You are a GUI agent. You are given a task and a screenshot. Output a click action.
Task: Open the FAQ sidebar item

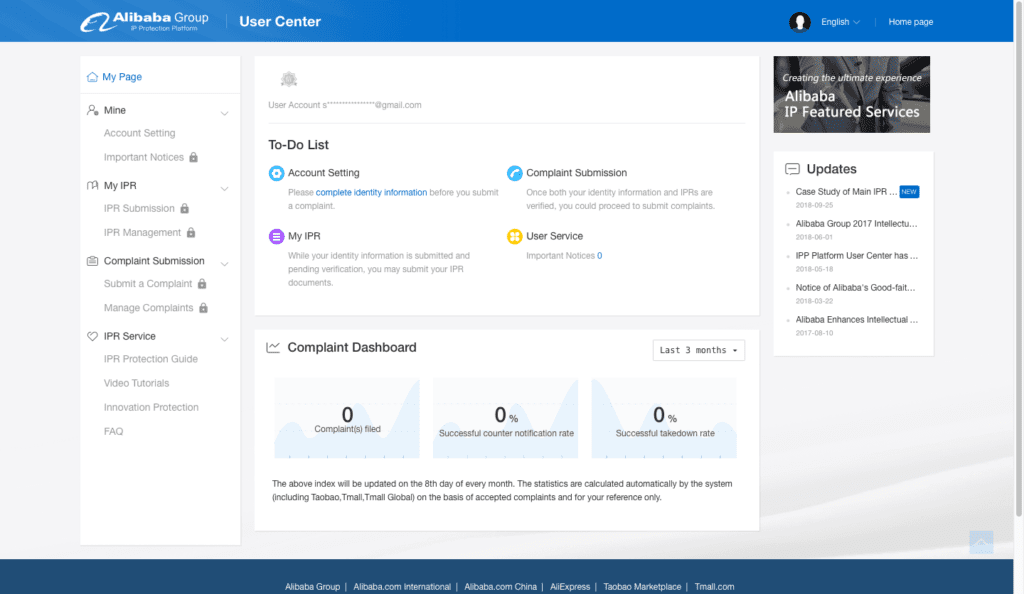pos(113,432)
